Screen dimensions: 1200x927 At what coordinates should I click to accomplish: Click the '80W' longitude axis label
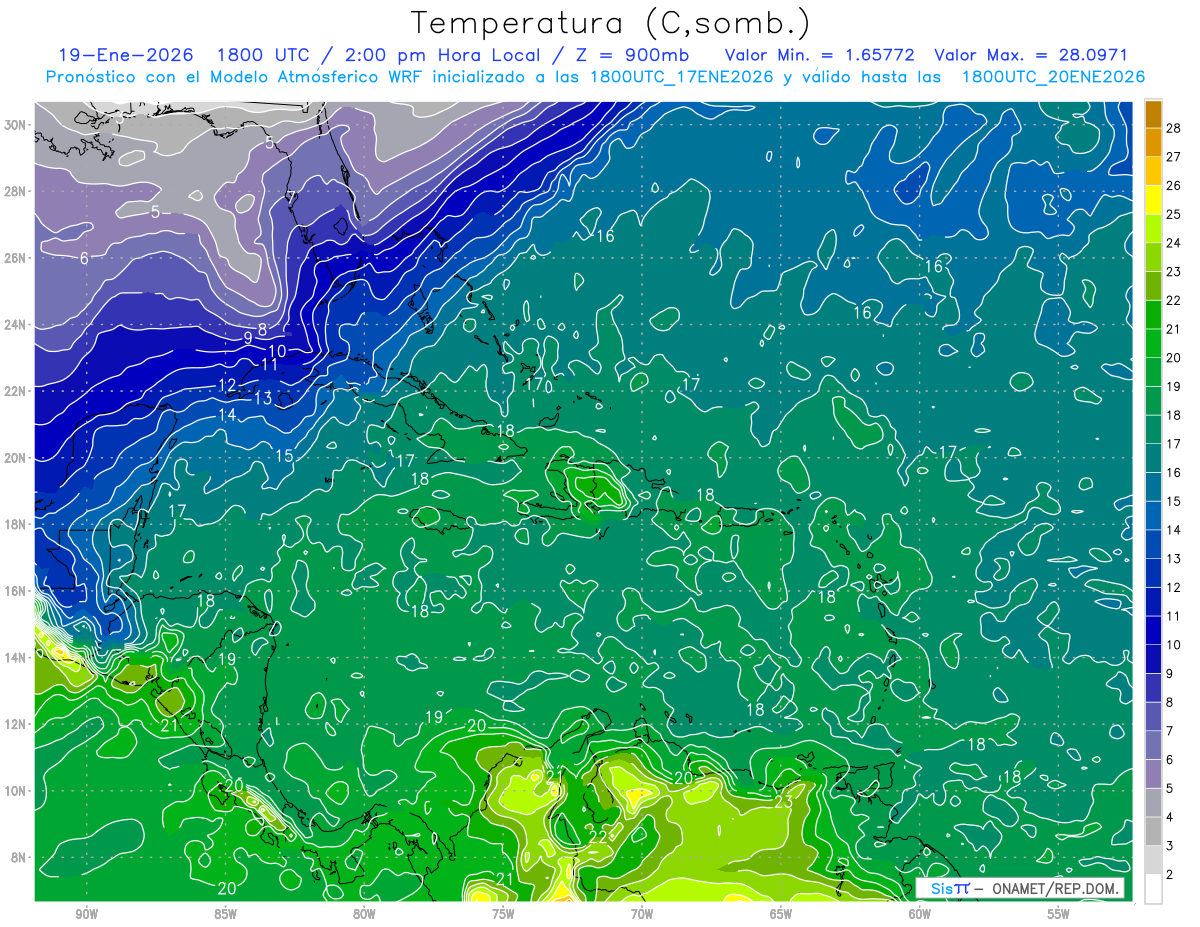click(365, 914)
